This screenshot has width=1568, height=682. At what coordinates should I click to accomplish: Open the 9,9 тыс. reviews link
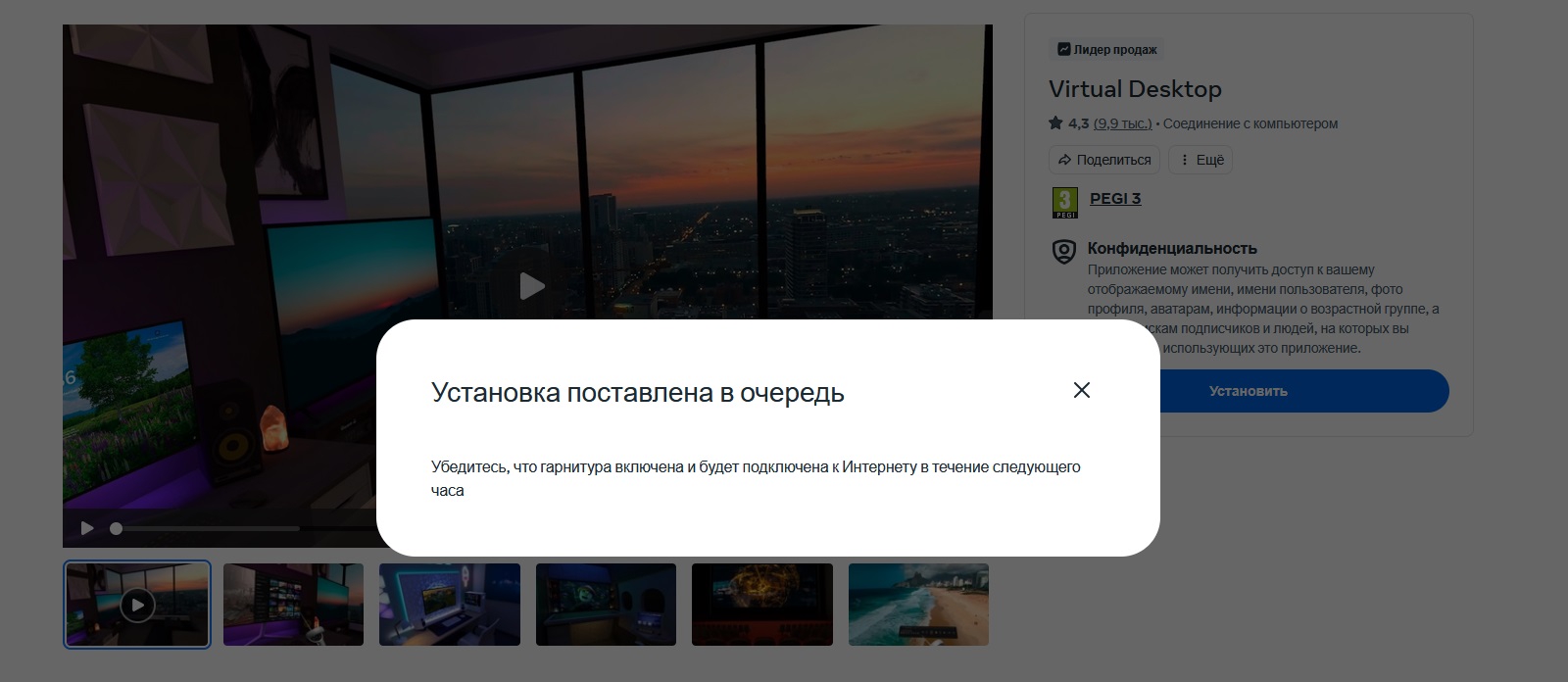(x=1123, y=123)
